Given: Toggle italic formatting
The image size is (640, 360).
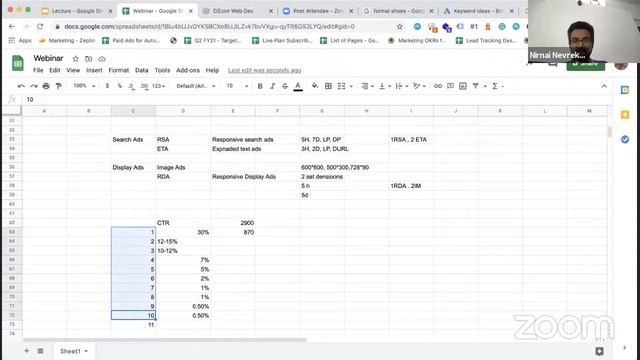Looking at the screenshot, I should coord(272,86).
